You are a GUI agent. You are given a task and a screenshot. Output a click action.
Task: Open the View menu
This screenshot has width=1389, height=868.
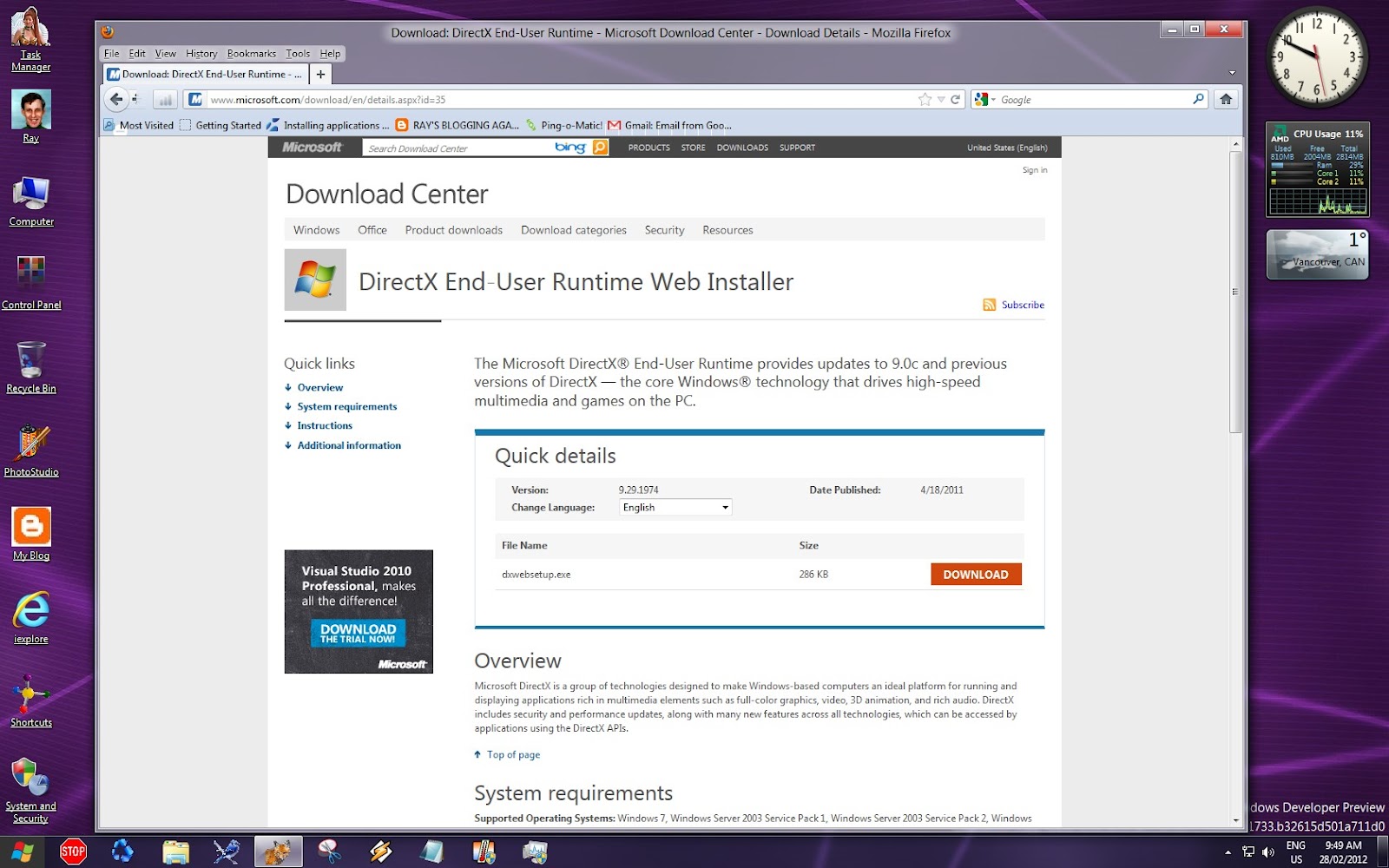165,54
